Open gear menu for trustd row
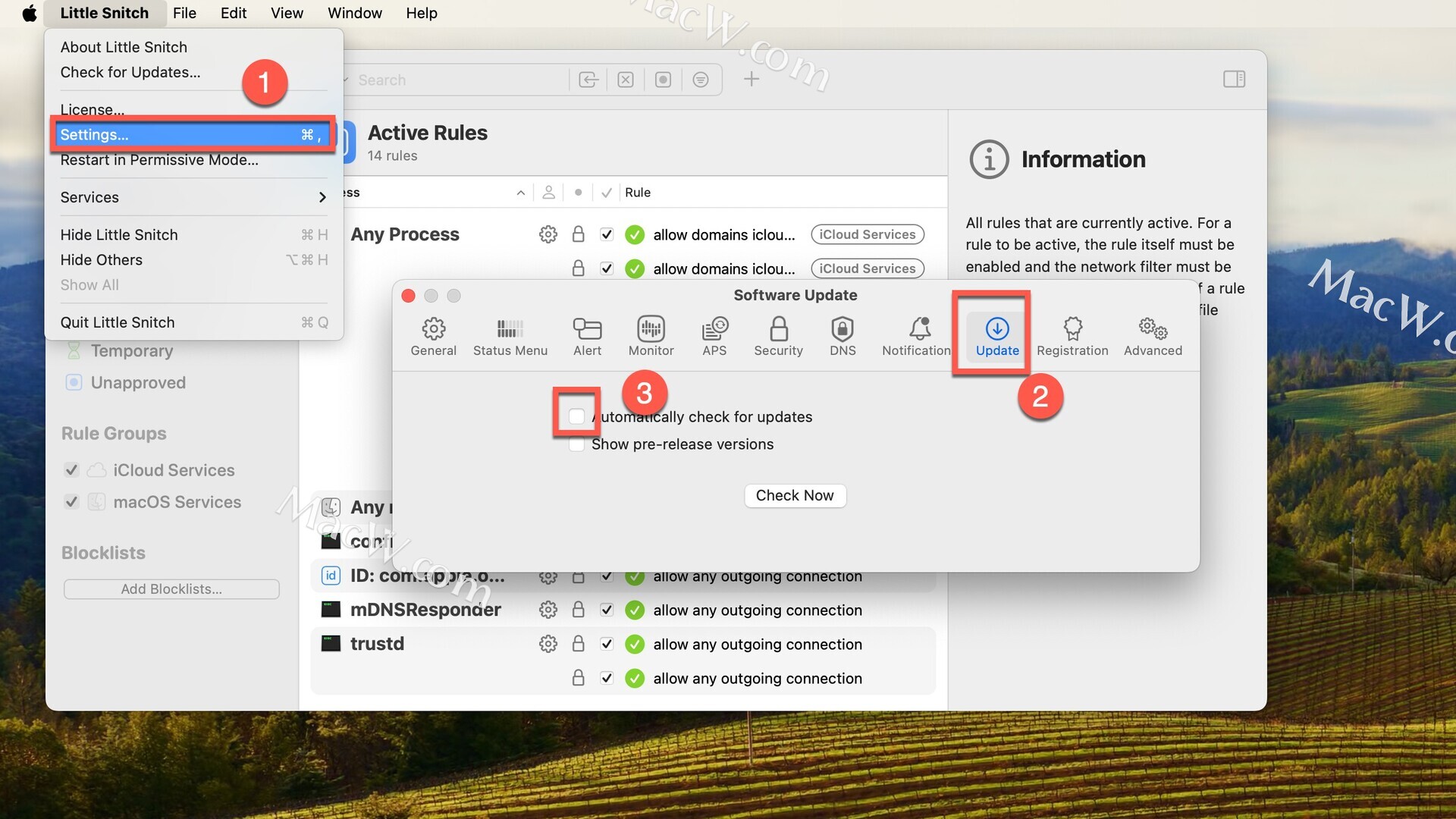Screen dimensions: 1456x819 click(x=548, y=644)
